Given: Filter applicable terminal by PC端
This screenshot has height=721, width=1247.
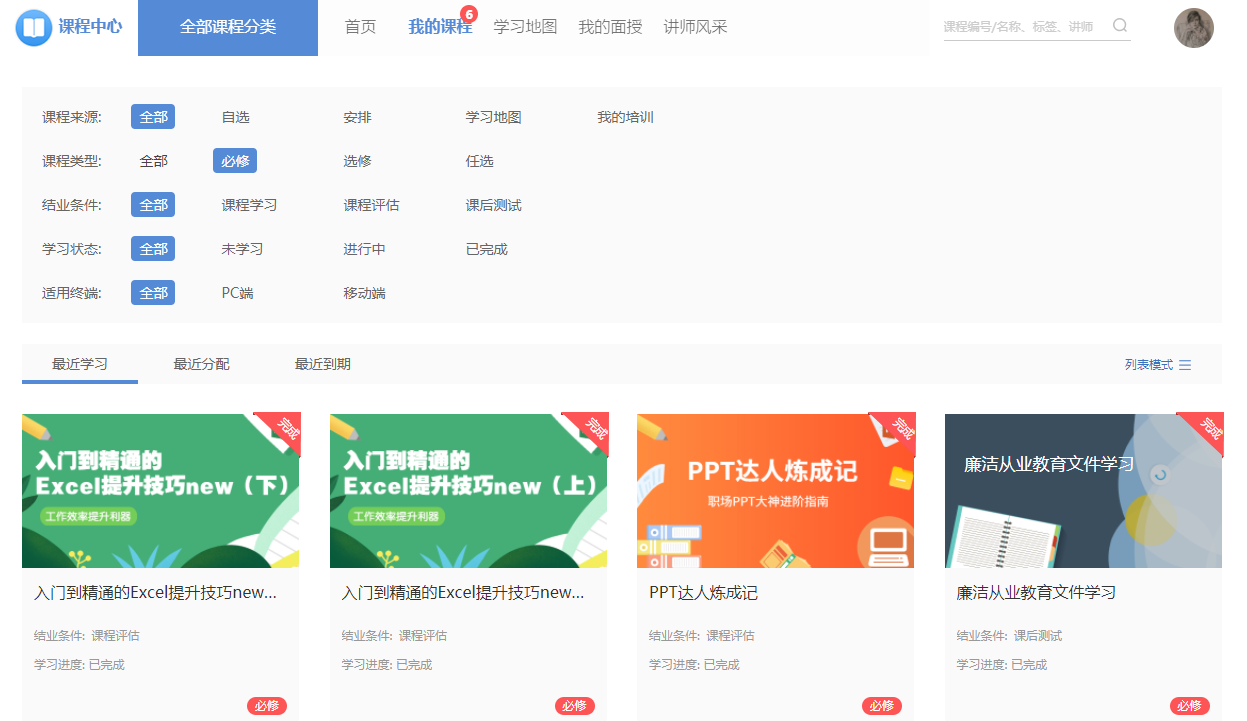Looking at the screenshot, I should (x=237, y=293).
